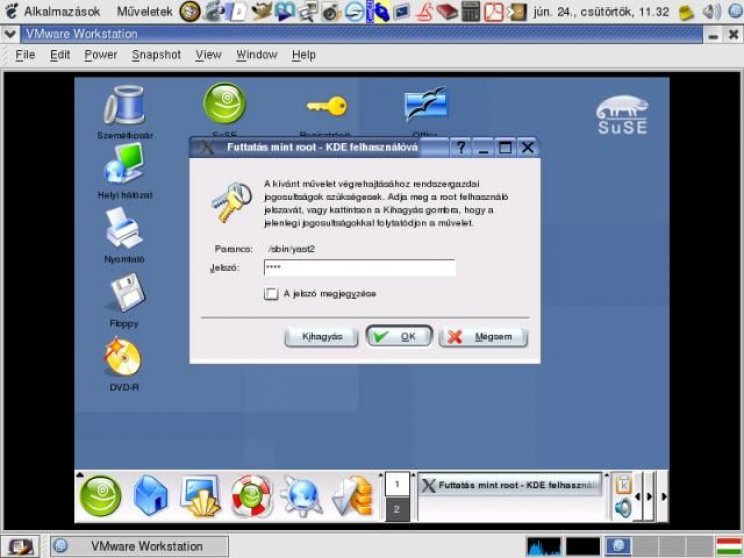Click the GNOME top panel volume speaker
Image resolution: width=744 pixels, height=558 pixels.
click(x=711, y=11)
